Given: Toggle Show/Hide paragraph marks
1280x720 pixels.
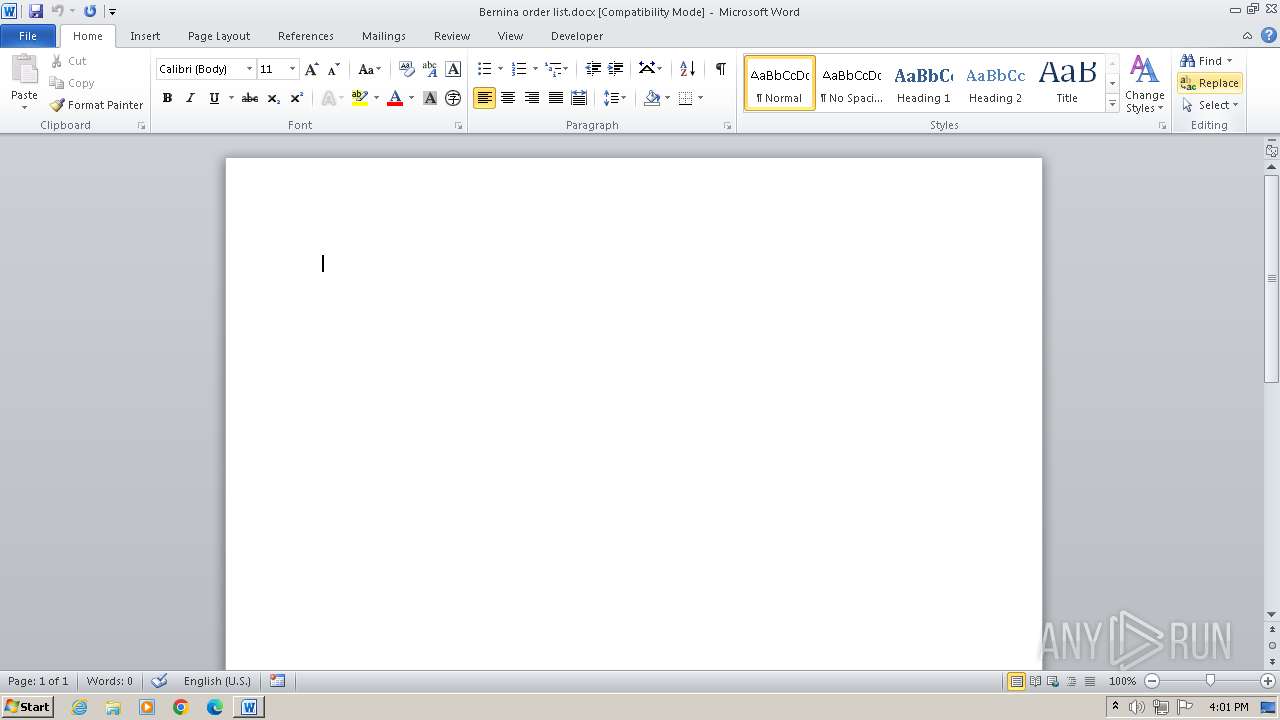Looking at the screenshot, I should 720,69.
